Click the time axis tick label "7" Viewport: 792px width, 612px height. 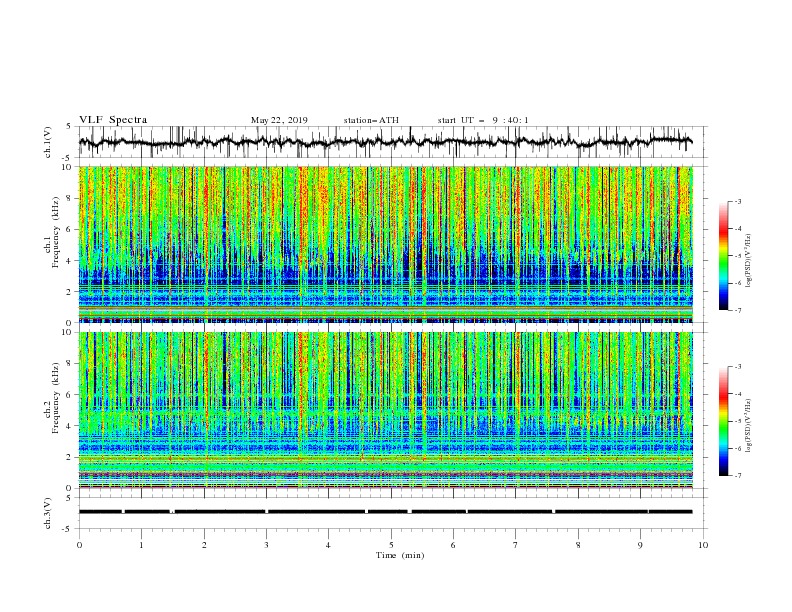point(515,545)
